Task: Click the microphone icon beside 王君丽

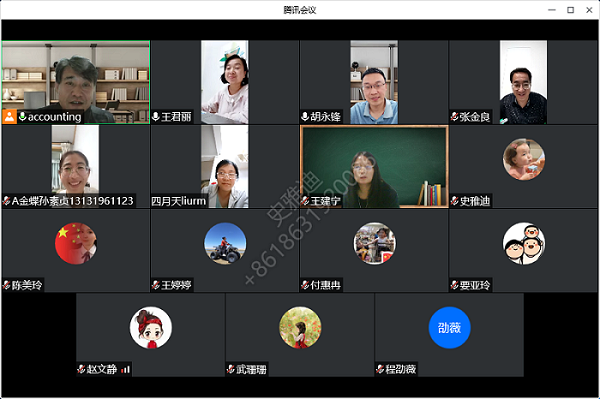Action: tap(155, 116)
